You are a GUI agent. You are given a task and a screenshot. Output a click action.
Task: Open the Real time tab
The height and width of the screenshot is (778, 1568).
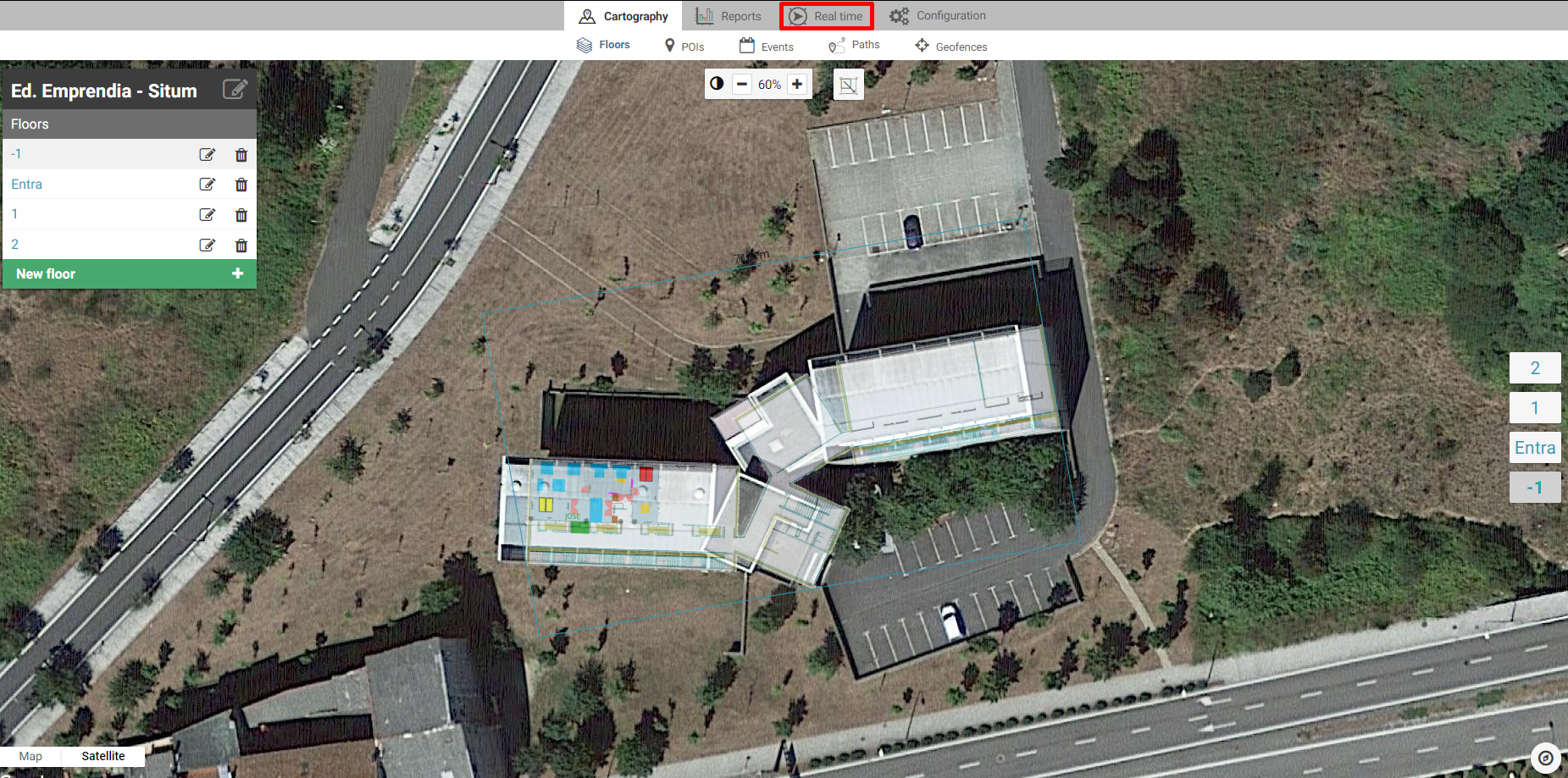[x=826, y=16]
